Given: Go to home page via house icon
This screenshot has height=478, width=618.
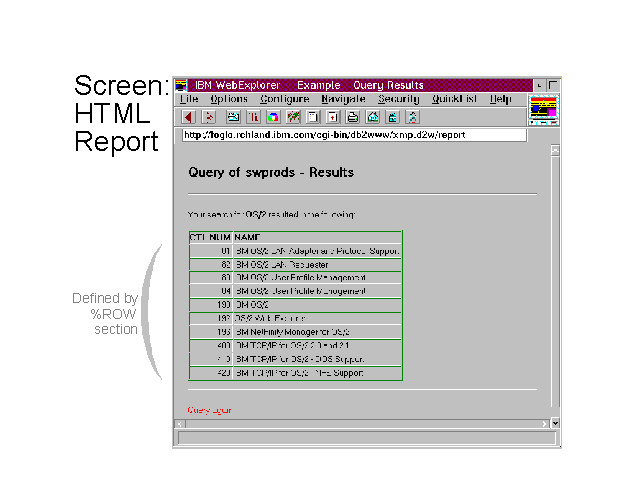Looking at the screenshot, I should click(x=373, y=117).
